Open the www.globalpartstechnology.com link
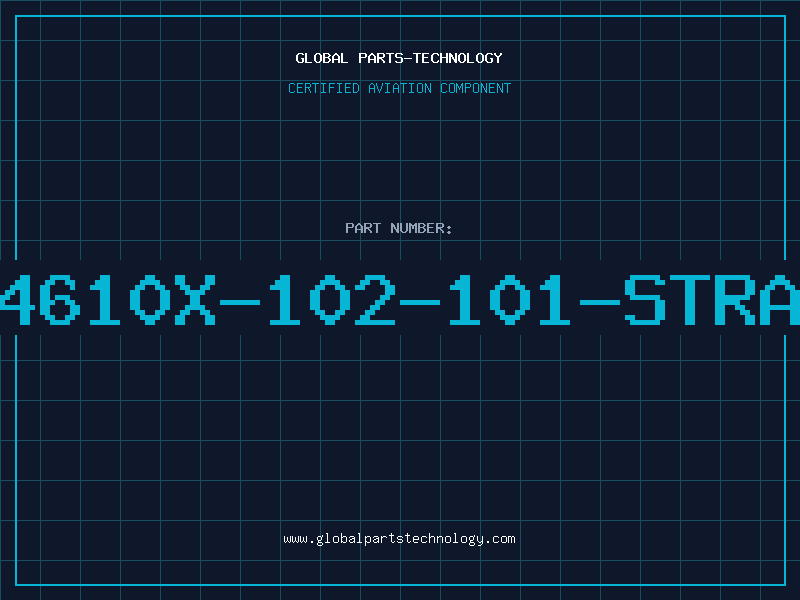 coord(399,539)
